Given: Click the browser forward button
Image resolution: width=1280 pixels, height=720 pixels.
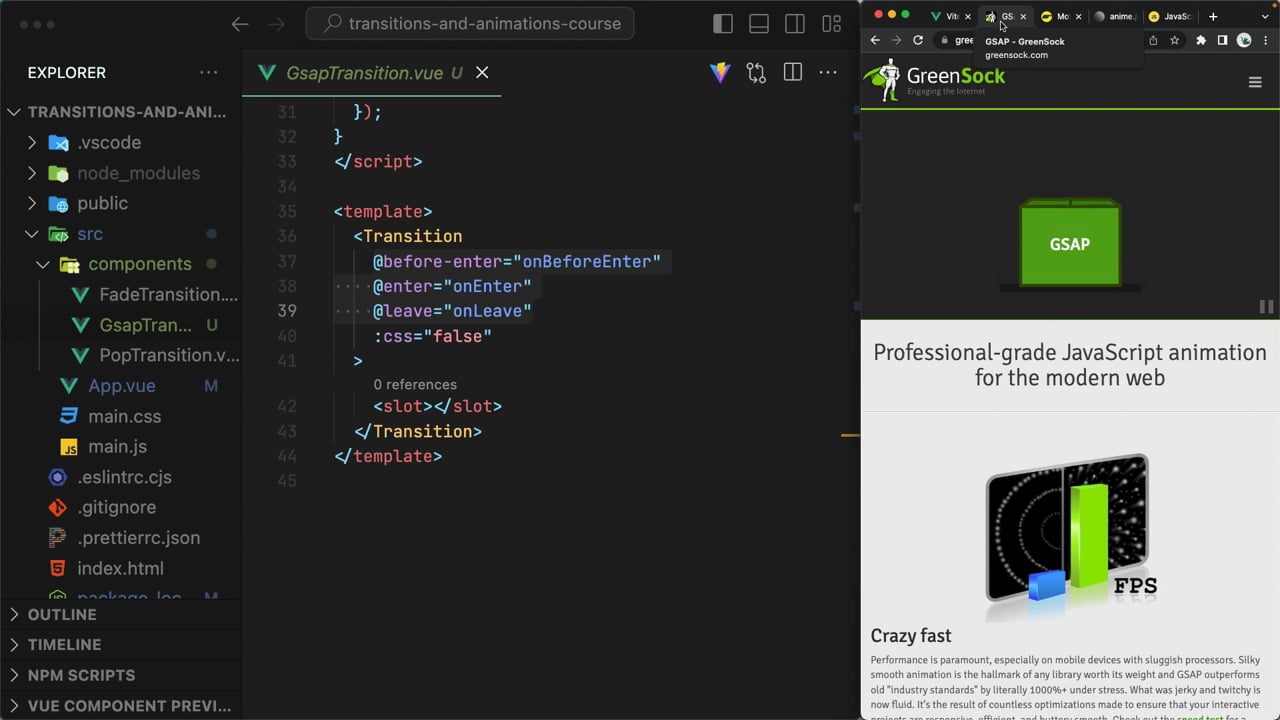Looking at the screenshot, I should (896, 40).
